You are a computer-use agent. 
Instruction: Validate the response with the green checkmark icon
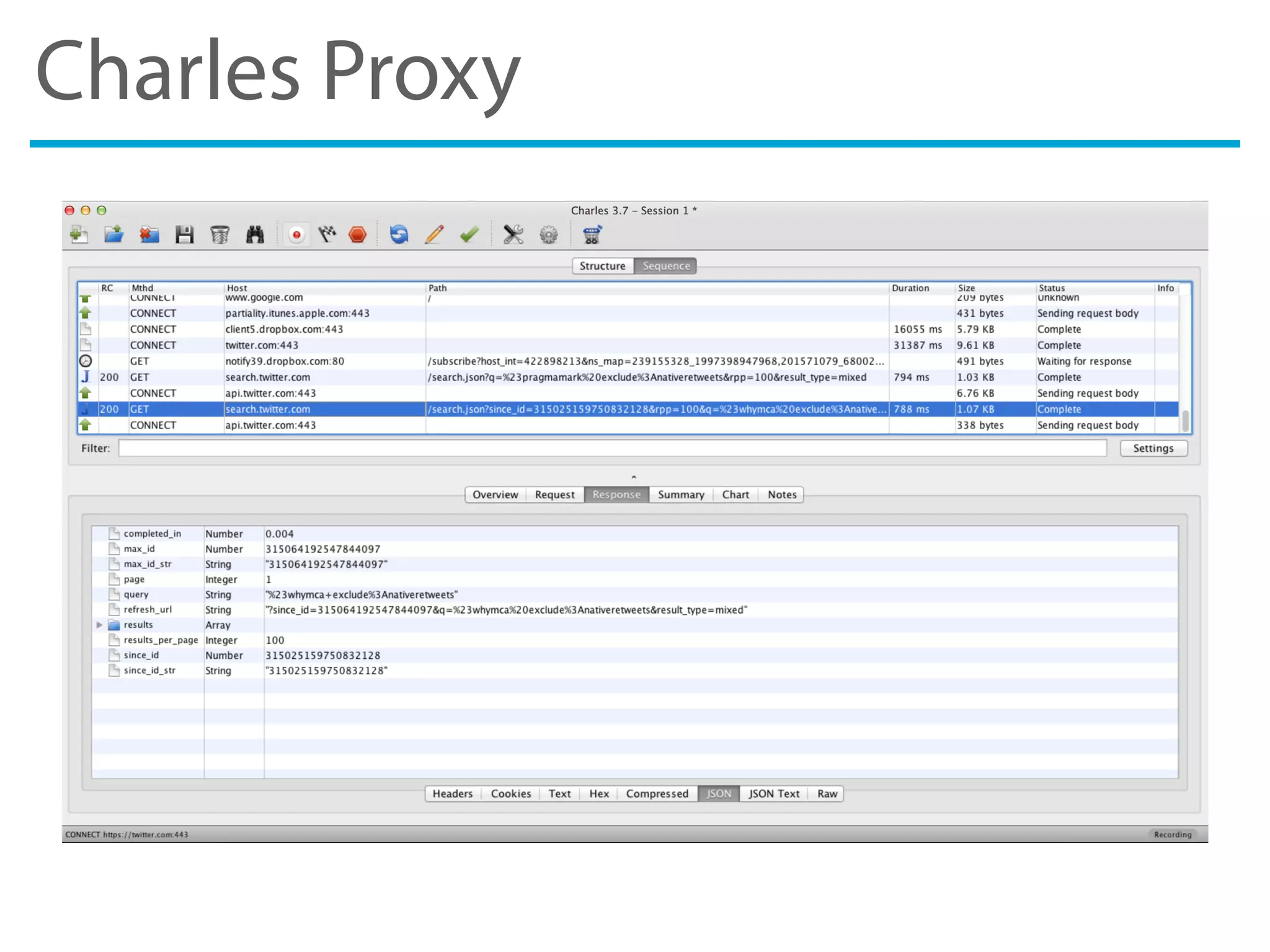469,234
